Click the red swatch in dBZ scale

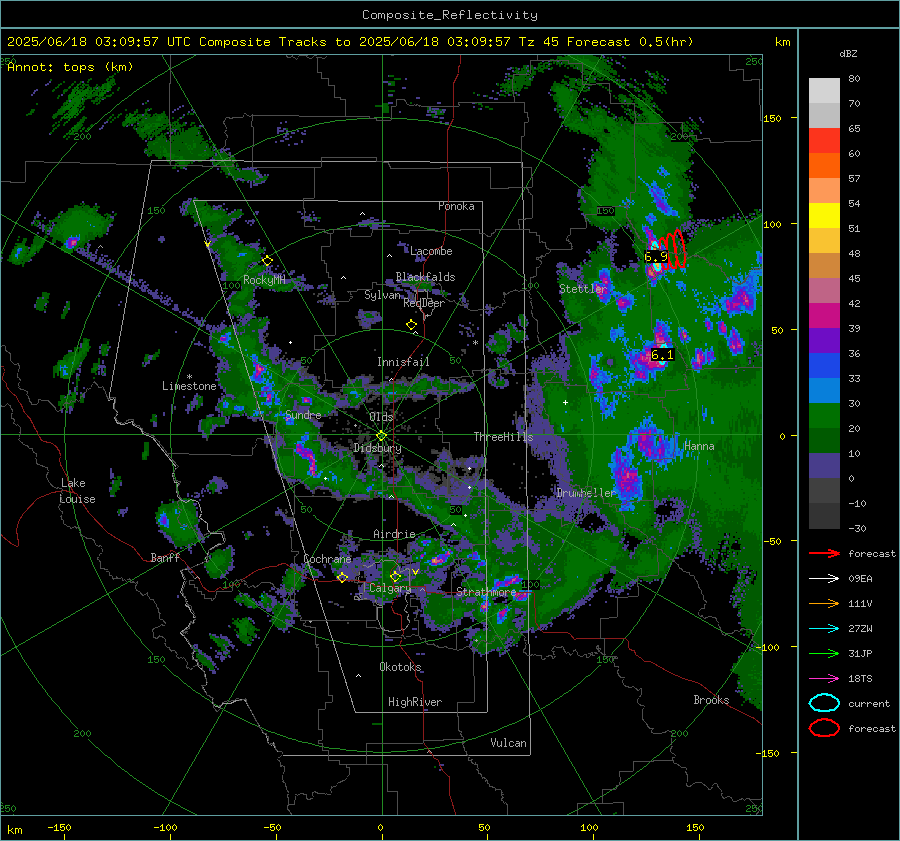click(824, 141)
